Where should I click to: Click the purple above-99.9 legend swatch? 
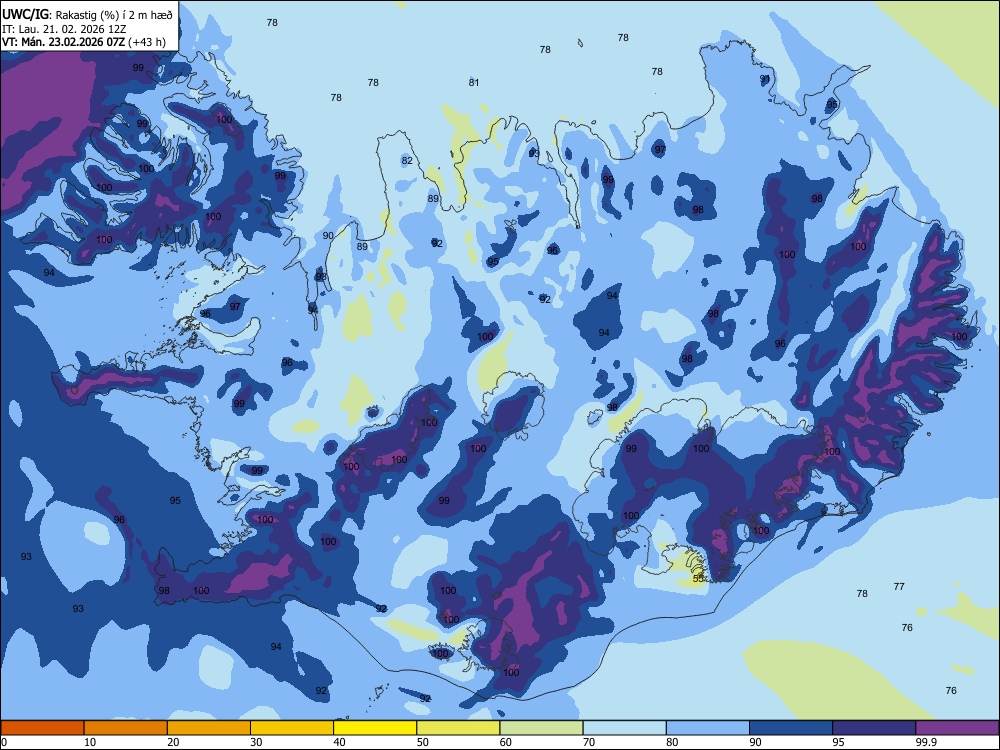957,728
